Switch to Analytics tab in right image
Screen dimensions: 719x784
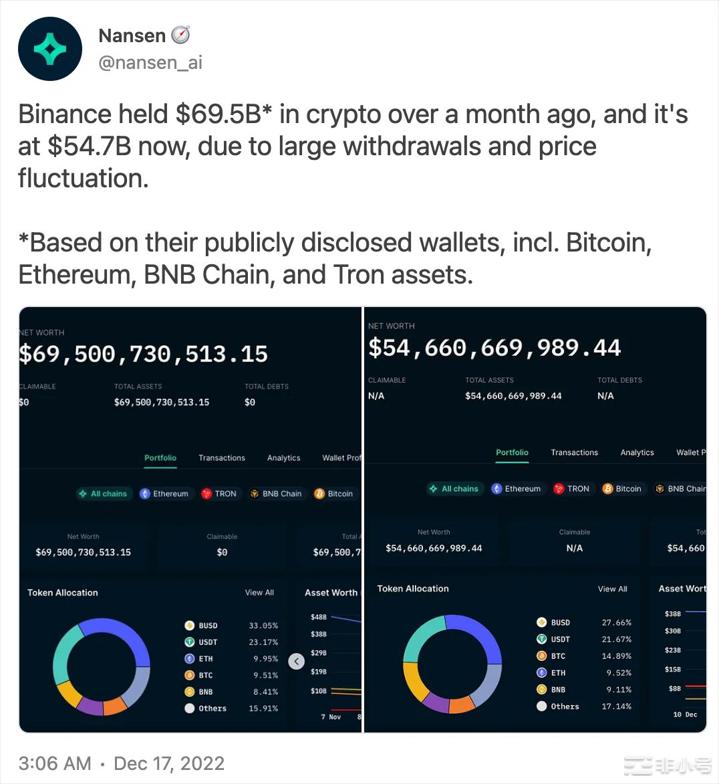coord(636,453)
